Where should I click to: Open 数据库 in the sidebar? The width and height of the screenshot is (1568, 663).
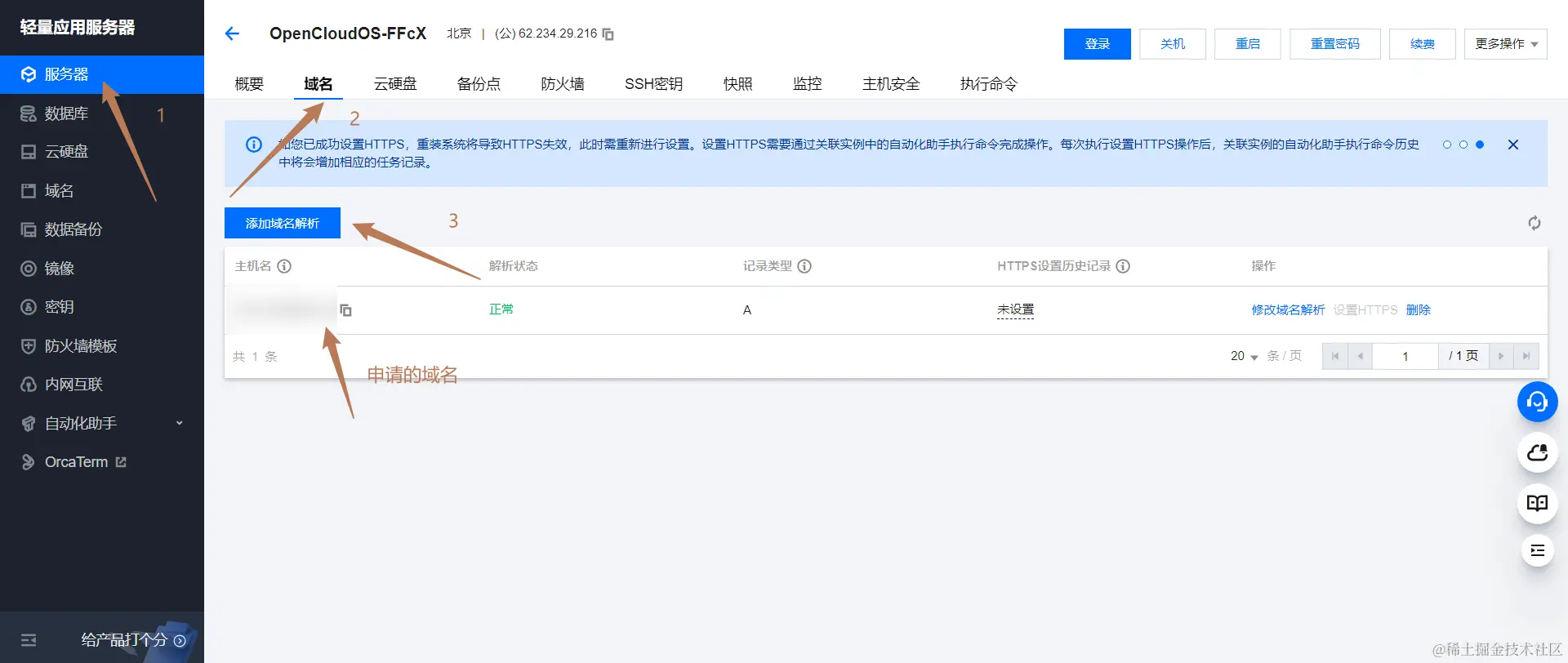102,113
